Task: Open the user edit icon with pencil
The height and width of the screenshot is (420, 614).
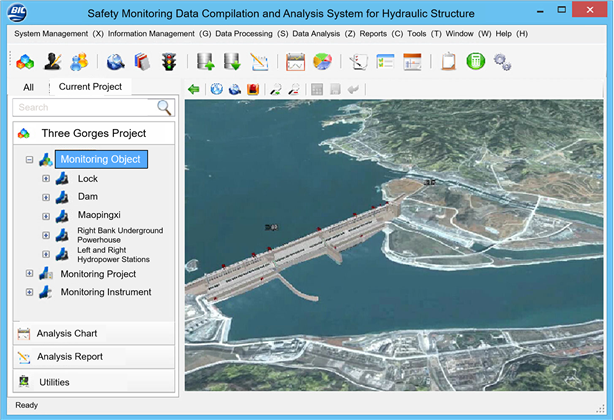Action: [52, 61]
